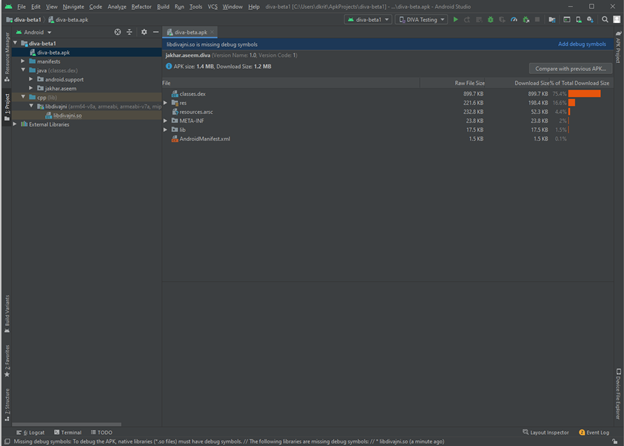This screenshot has width=624, height=446.
Task: Run the app with the green play icon
Action: [455, 19]
